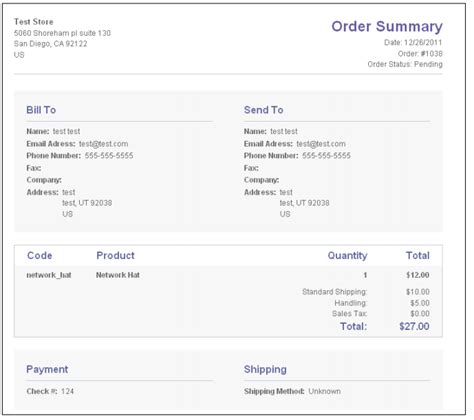The image size is (474, 420).
Task: Click the Bill To phone number
Action: click(109, 156)
